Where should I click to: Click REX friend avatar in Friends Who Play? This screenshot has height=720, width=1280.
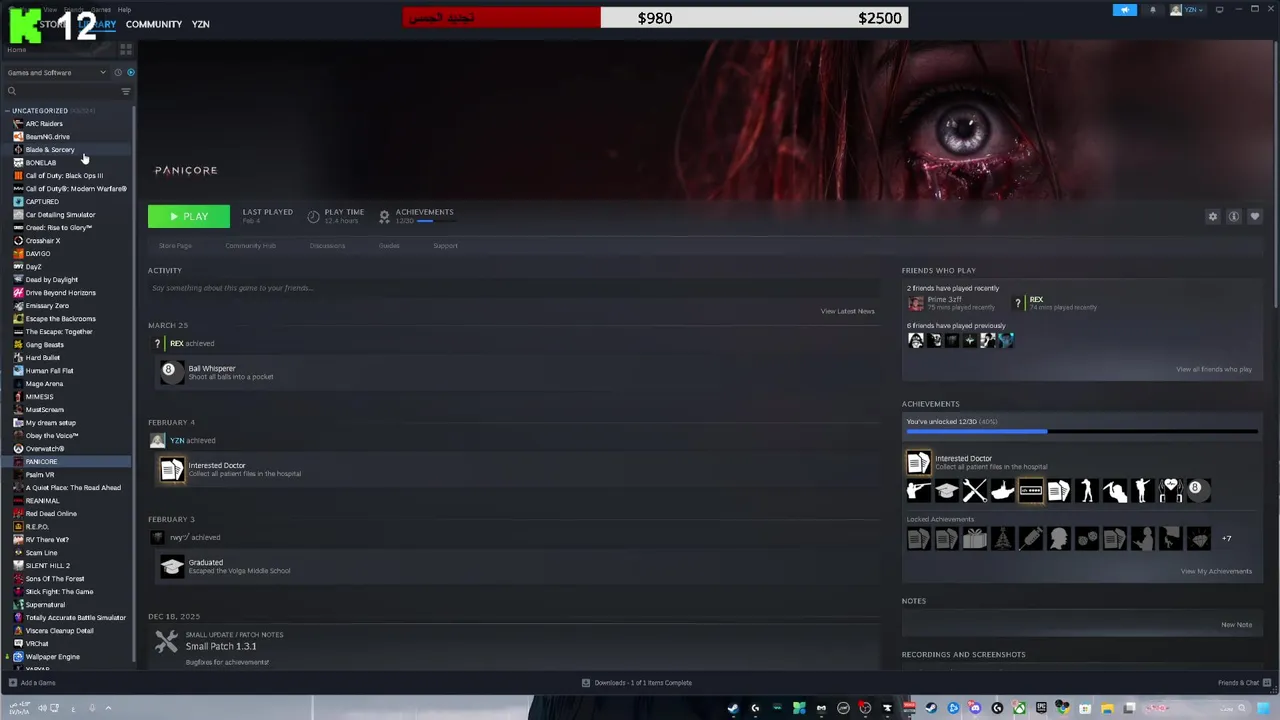click(x=1018, y=302)
